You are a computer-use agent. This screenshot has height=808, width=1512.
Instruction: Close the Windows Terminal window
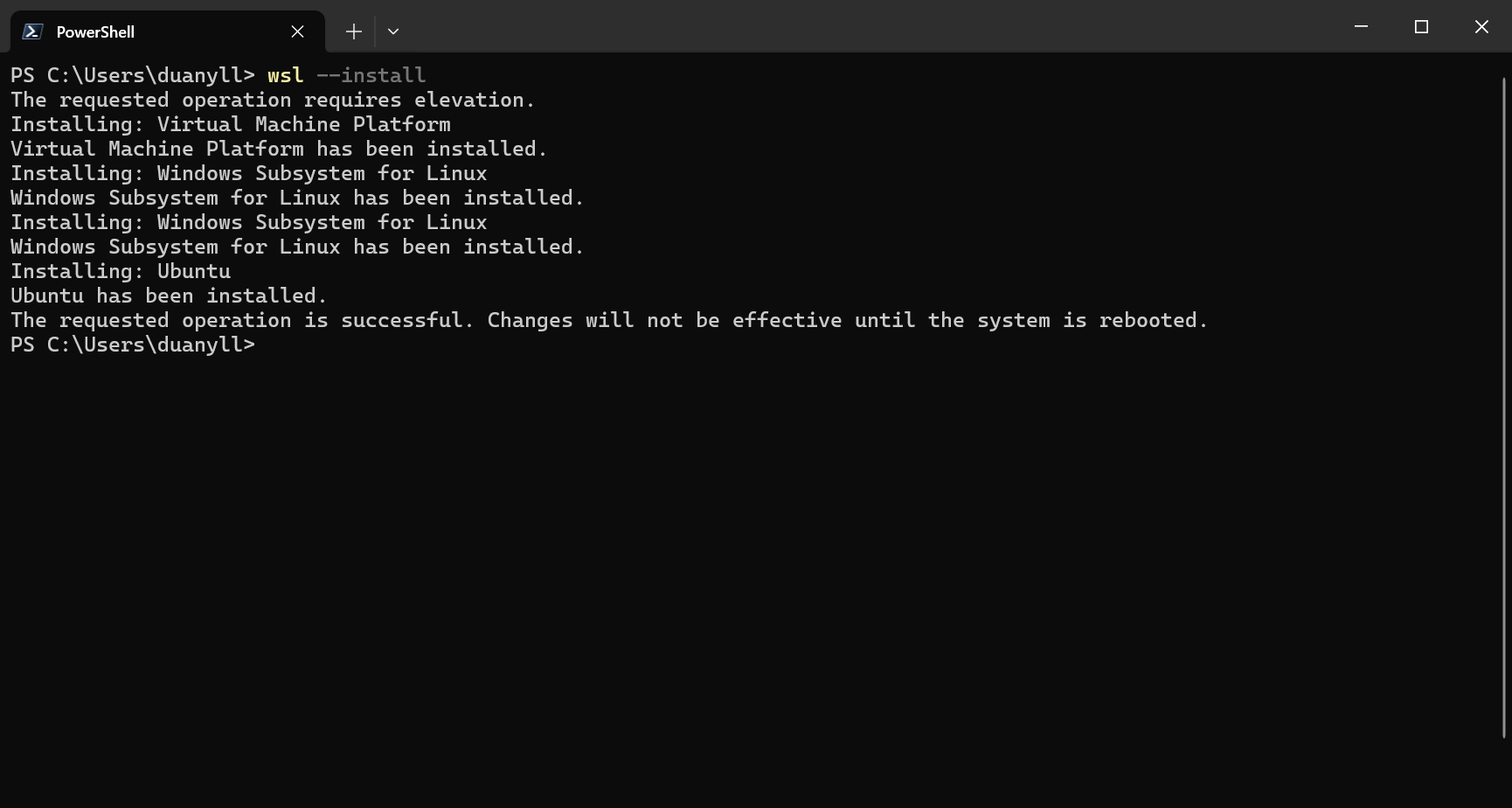click(1481, 26)
